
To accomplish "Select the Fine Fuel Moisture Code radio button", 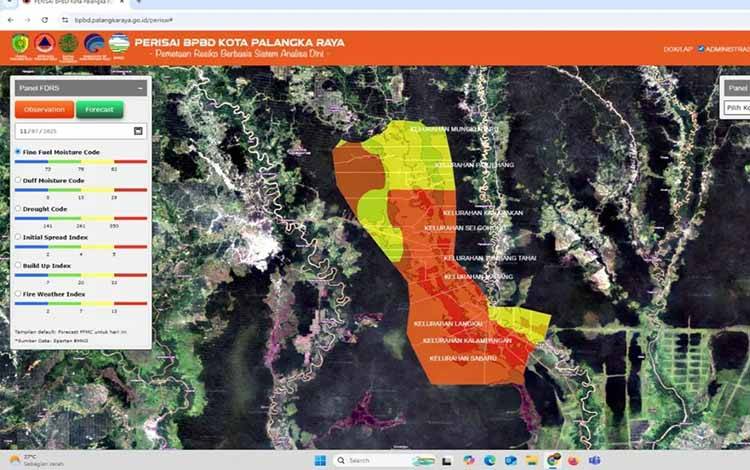I will (18, 152).
